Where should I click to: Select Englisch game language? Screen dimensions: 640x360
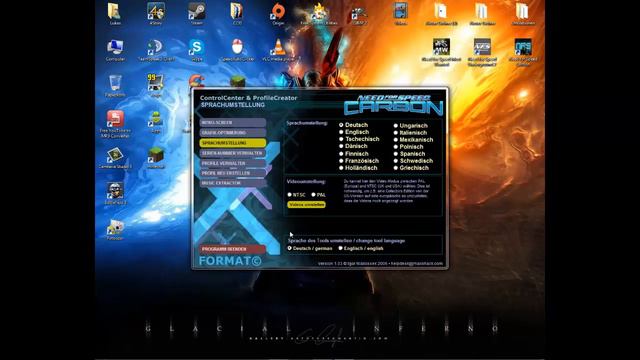pos(354,132)
